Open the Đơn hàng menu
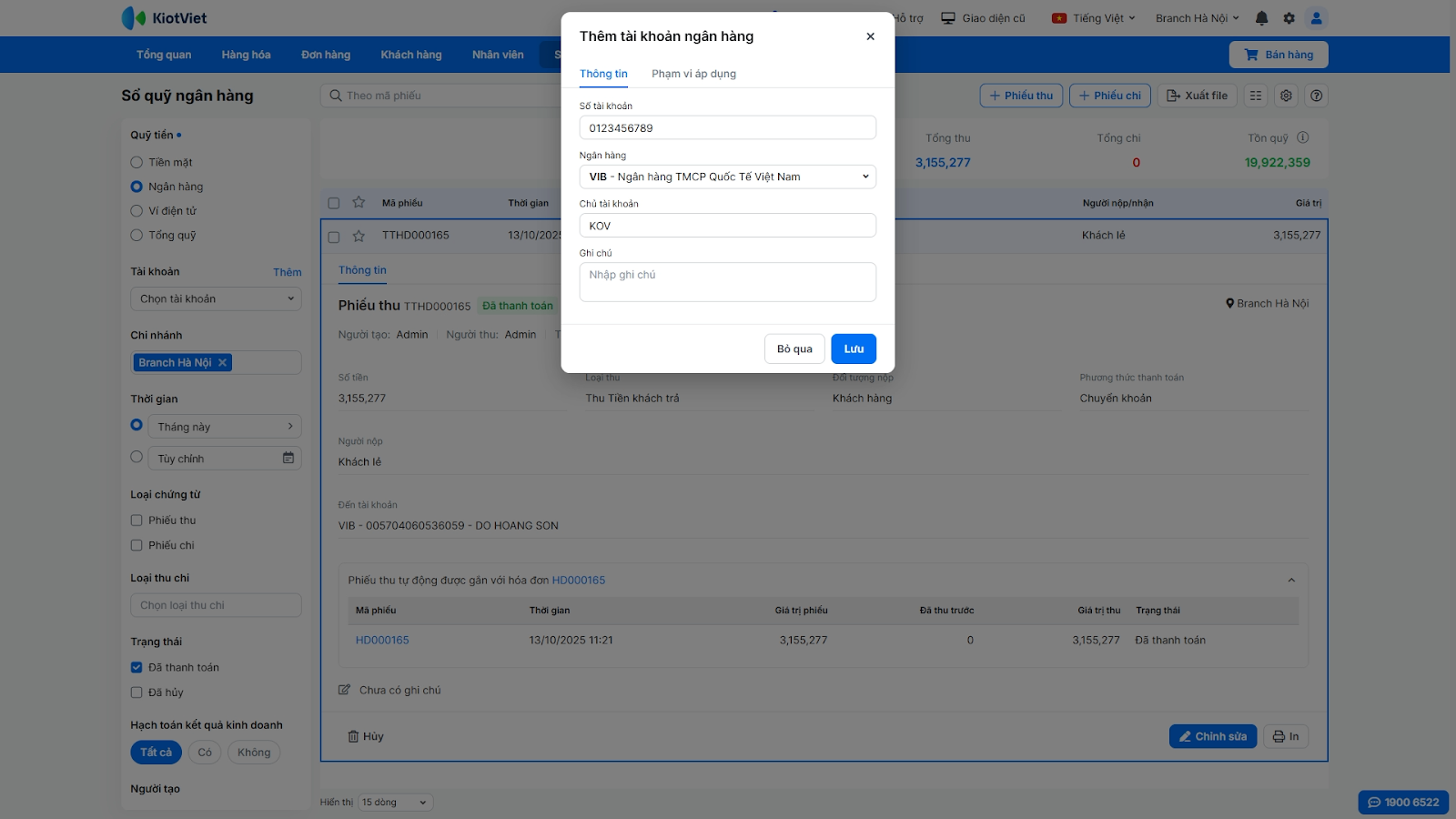The height and width of the screenshot is (819, 1456). click(326, 55)
